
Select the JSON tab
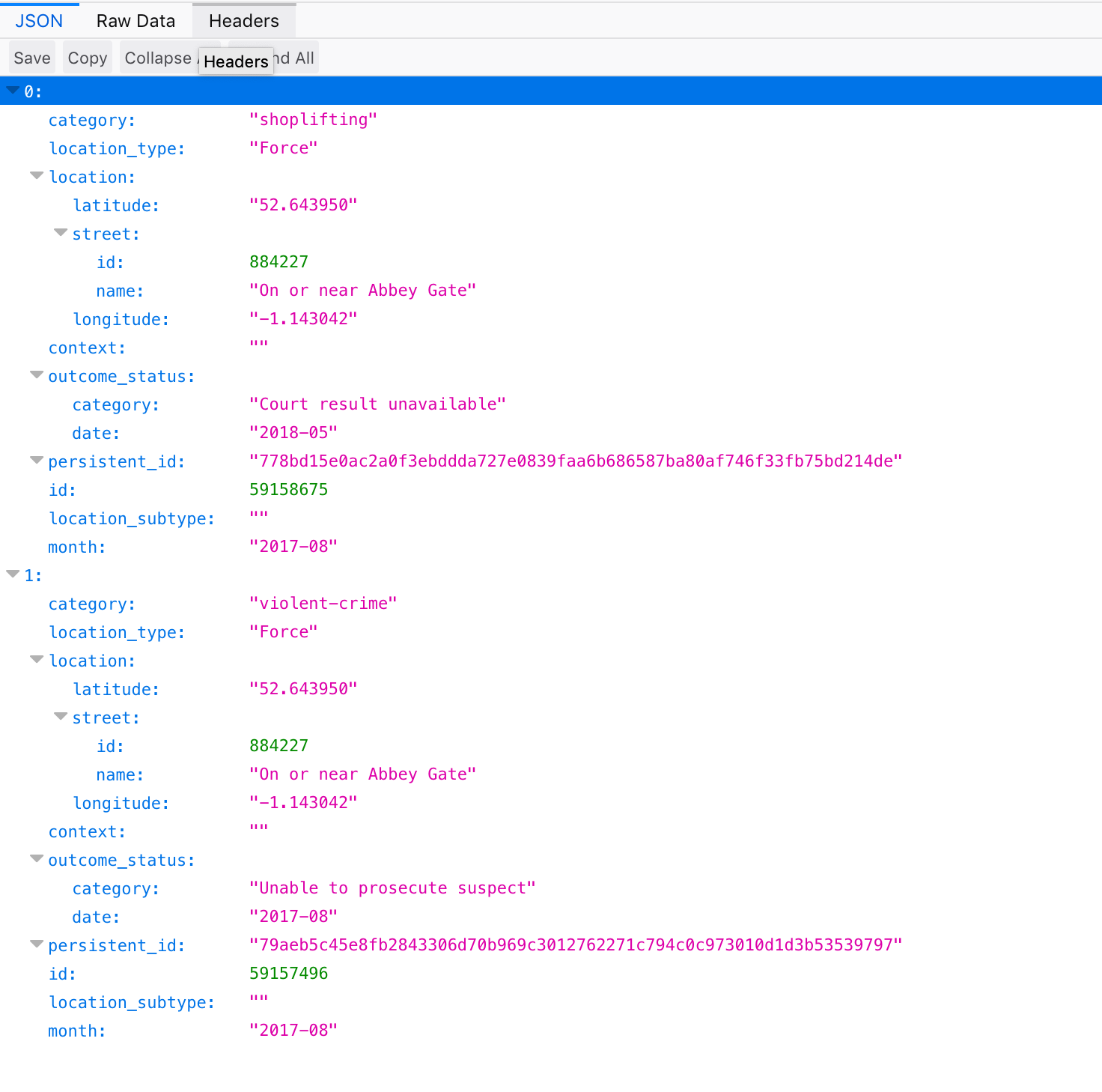point(39,21)
